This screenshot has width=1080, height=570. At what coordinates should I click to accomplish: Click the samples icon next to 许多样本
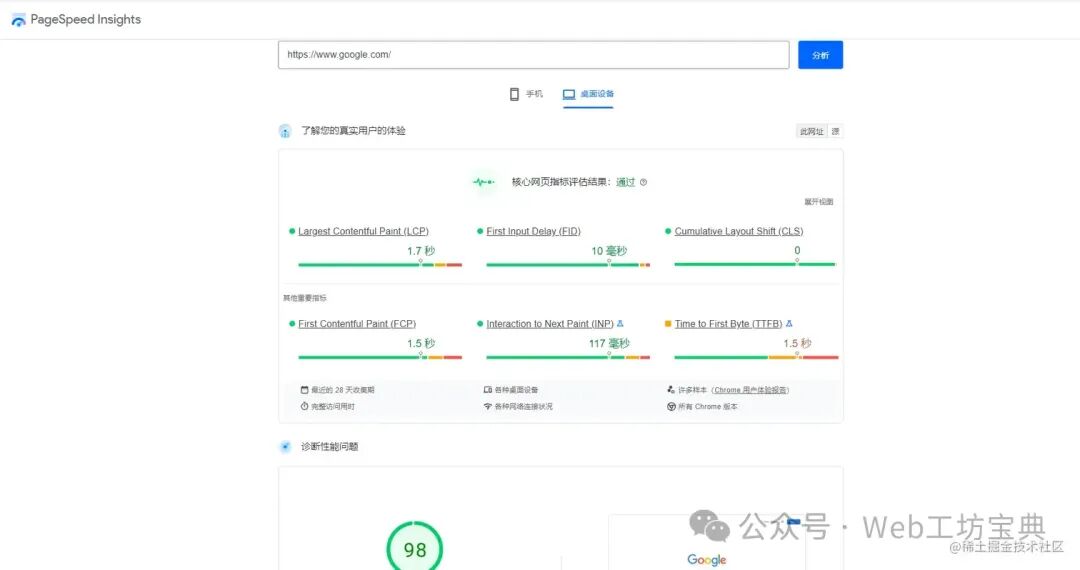[671, 390]
